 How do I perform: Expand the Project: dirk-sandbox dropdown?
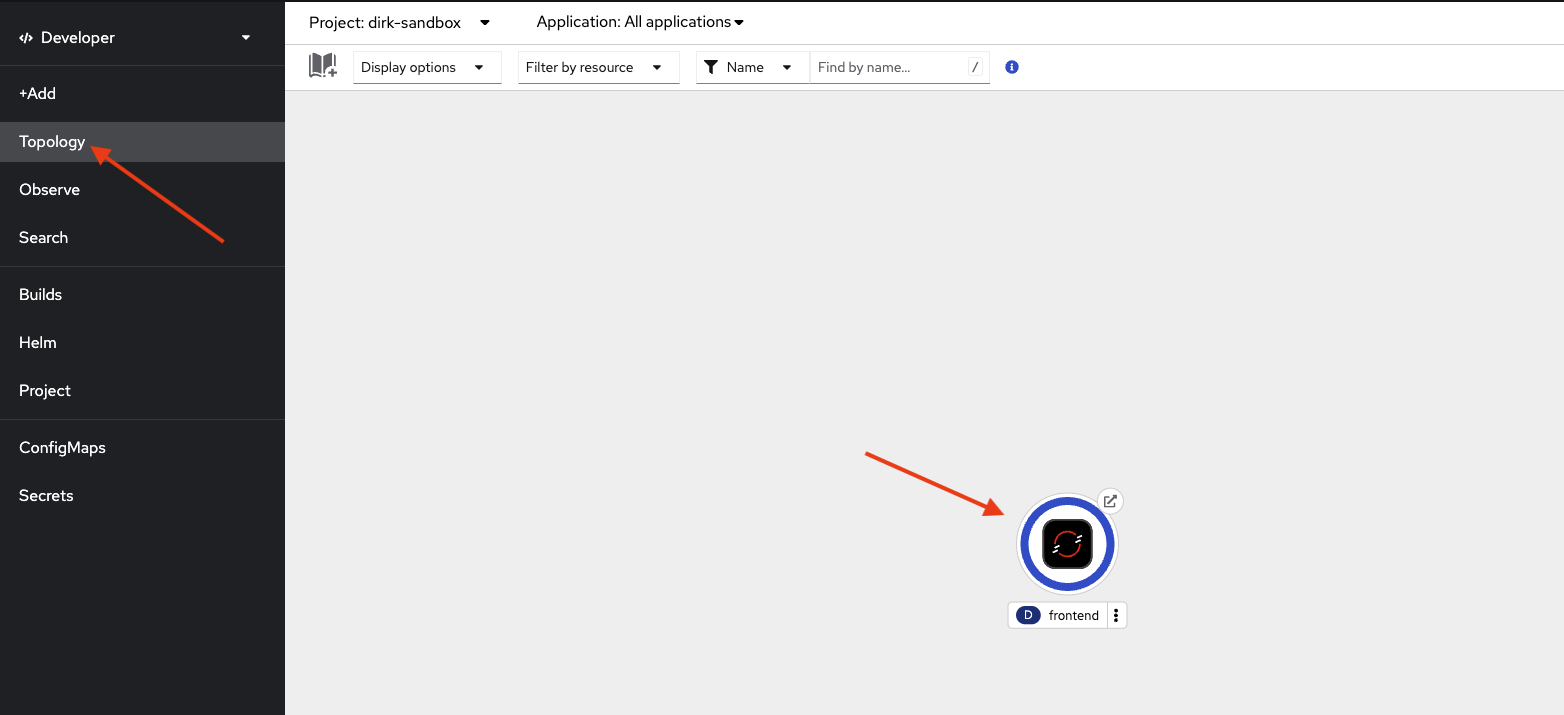tap(400, 22)
